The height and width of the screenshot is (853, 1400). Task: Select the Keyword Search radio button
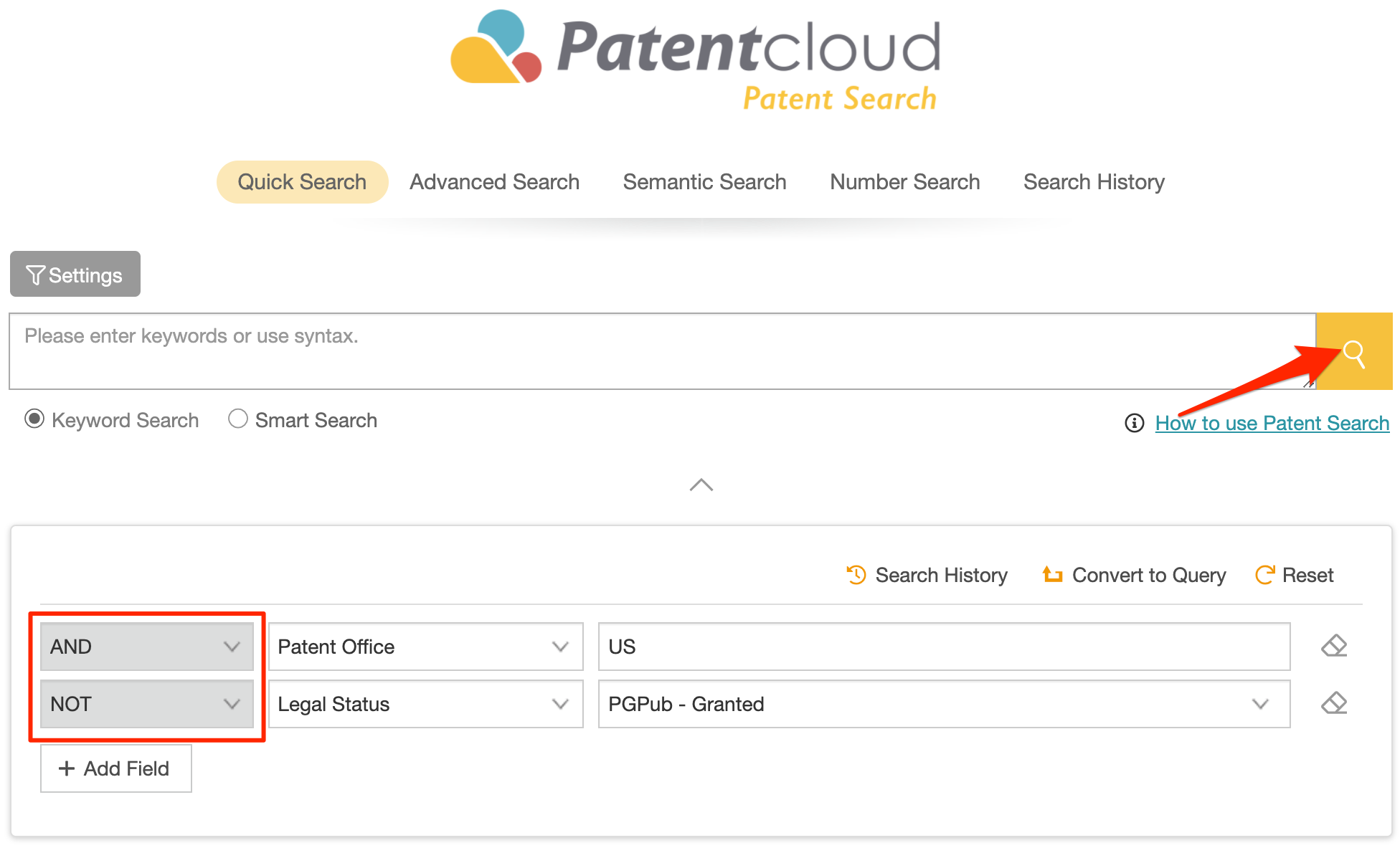click(34, 419)
